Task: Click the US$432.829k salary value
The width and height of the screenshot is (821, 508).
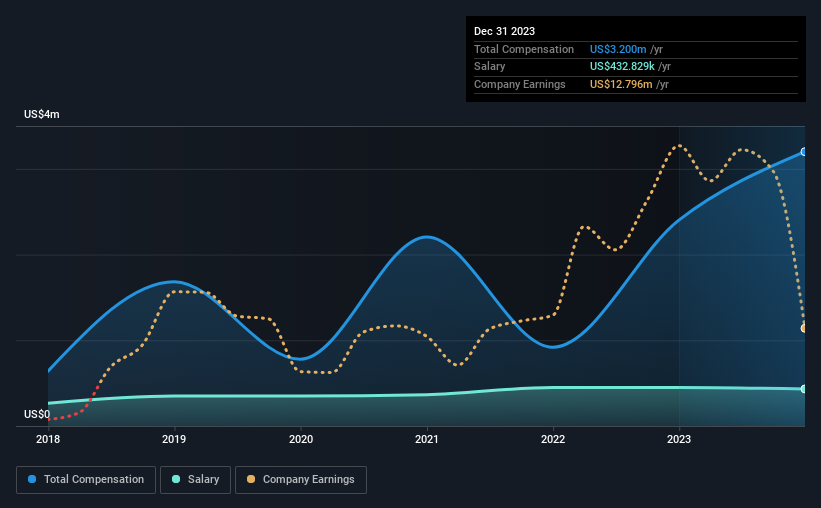Action: [x=622, y=67]
